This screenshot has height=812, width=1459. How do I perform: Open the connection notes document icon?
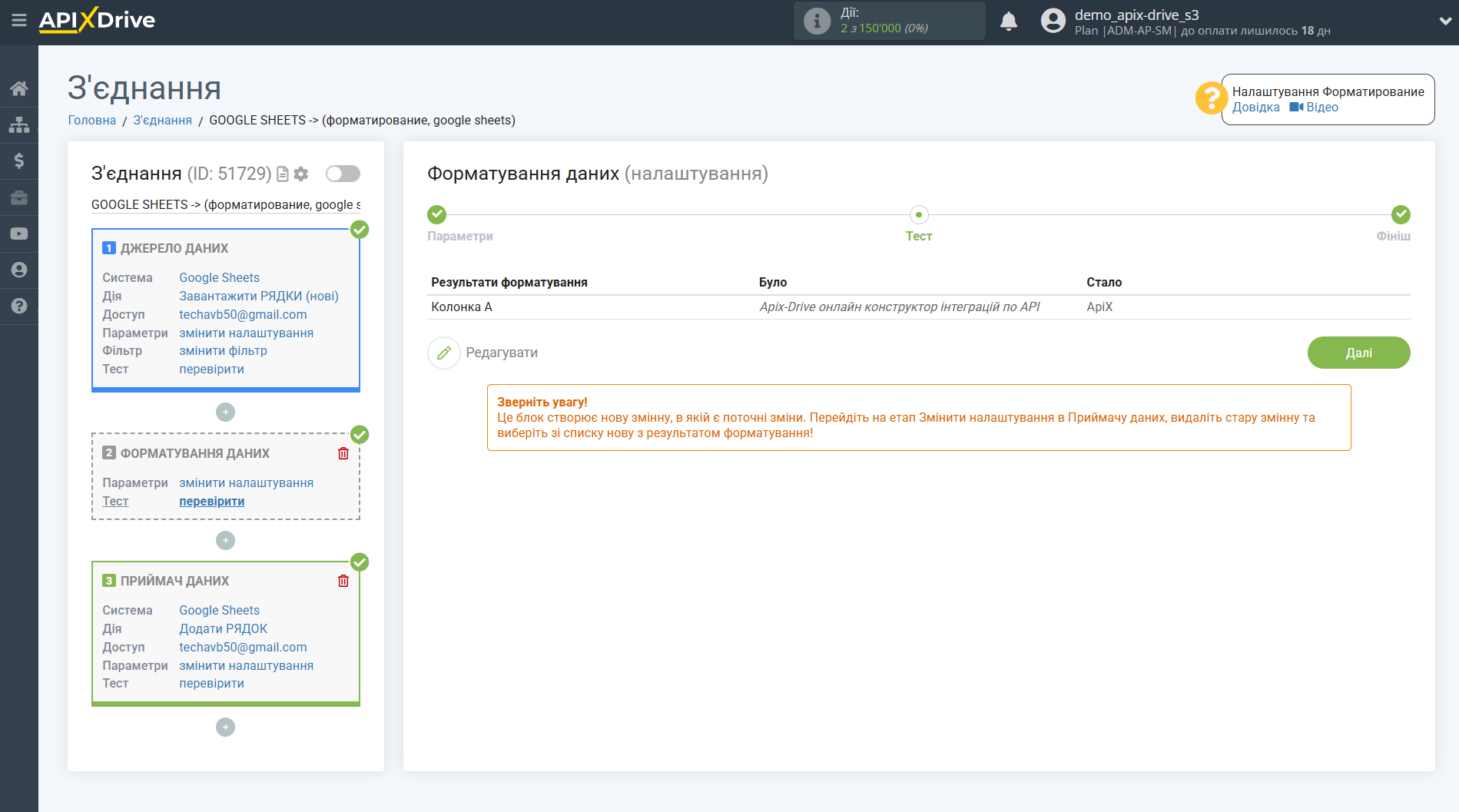[x=283, y=174]
